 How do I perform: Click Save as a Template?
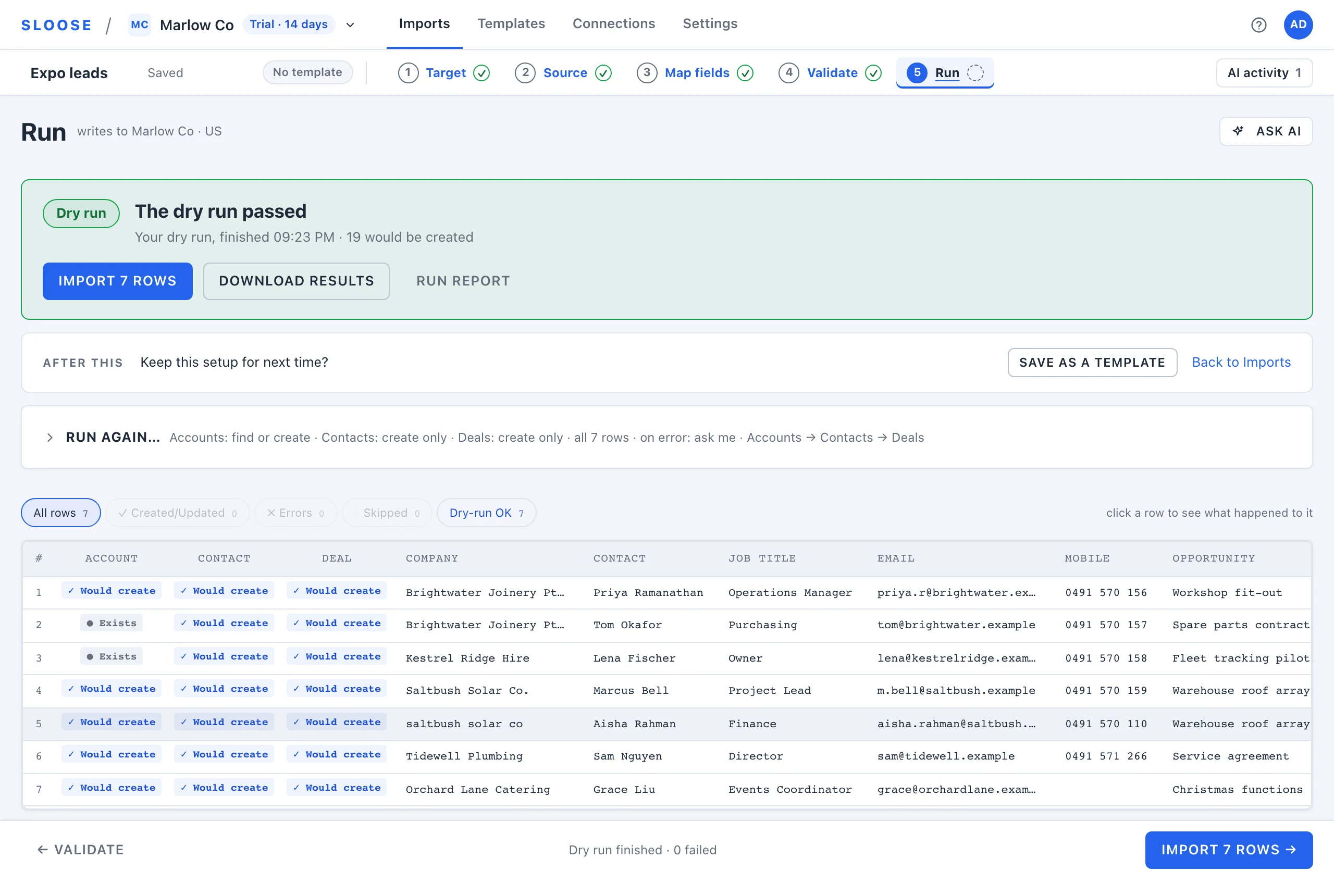[1092, 362]
